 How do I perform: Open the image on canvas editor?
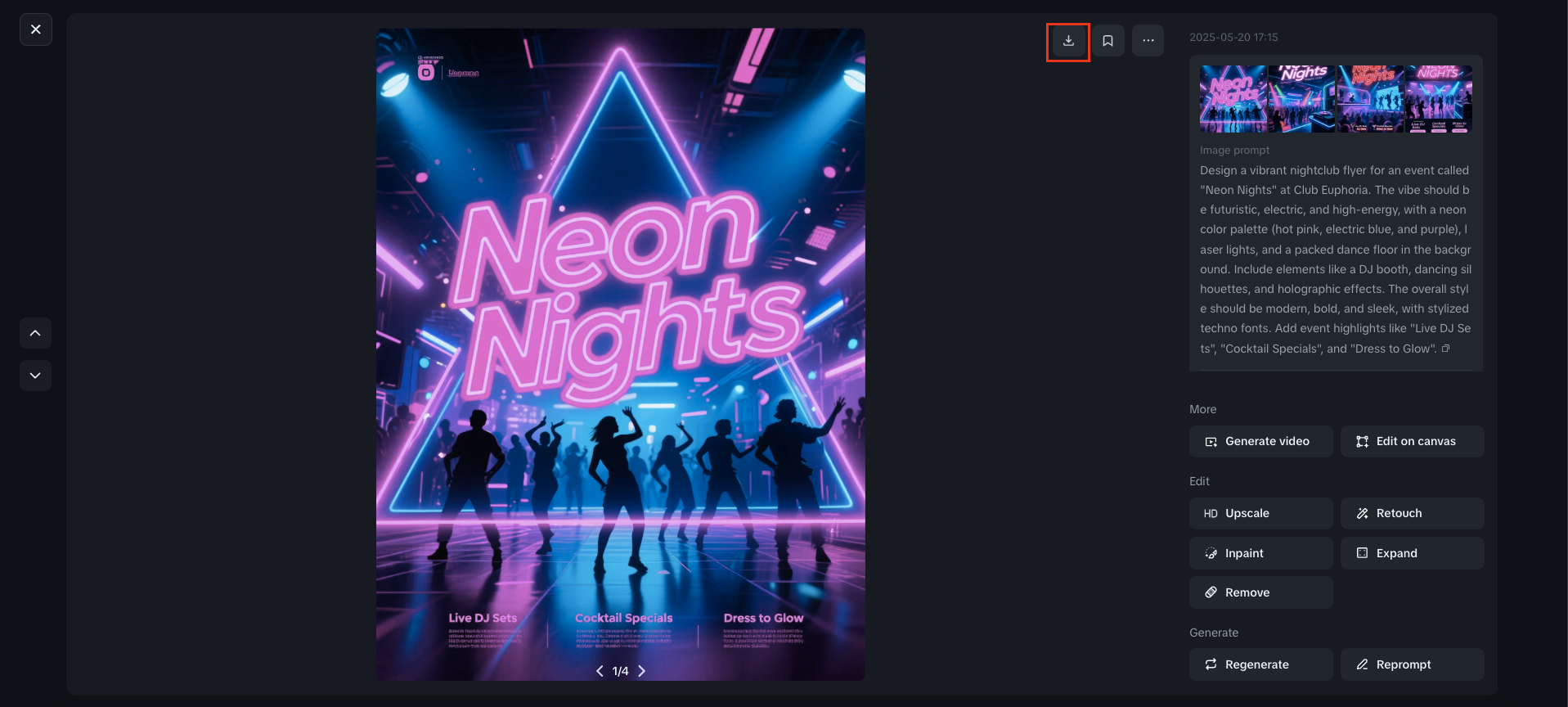[1412, 441]
